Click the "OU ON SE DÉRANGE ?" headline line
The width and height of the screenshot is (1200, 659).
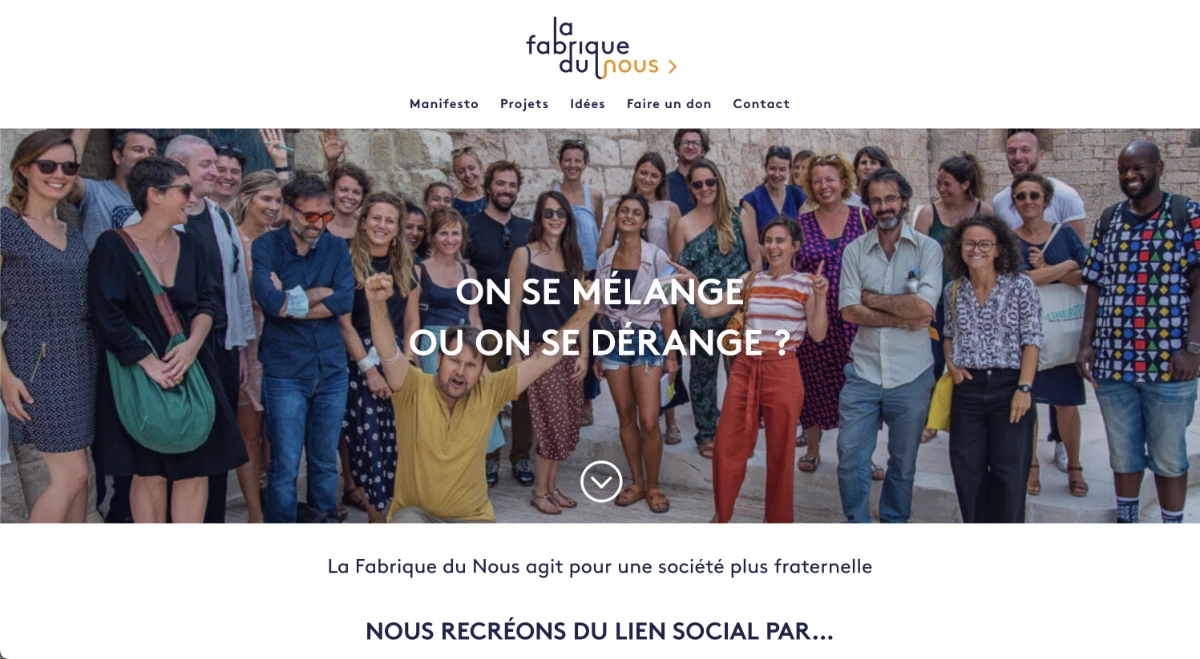pyautogui.click(x=600, y=342)
